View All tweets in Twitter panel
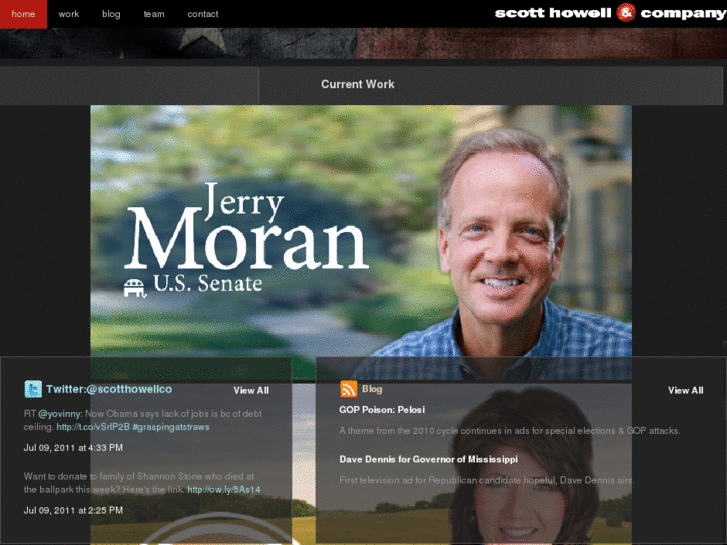The height and width of the screenshot is (545, 727). tap(251, 391)
